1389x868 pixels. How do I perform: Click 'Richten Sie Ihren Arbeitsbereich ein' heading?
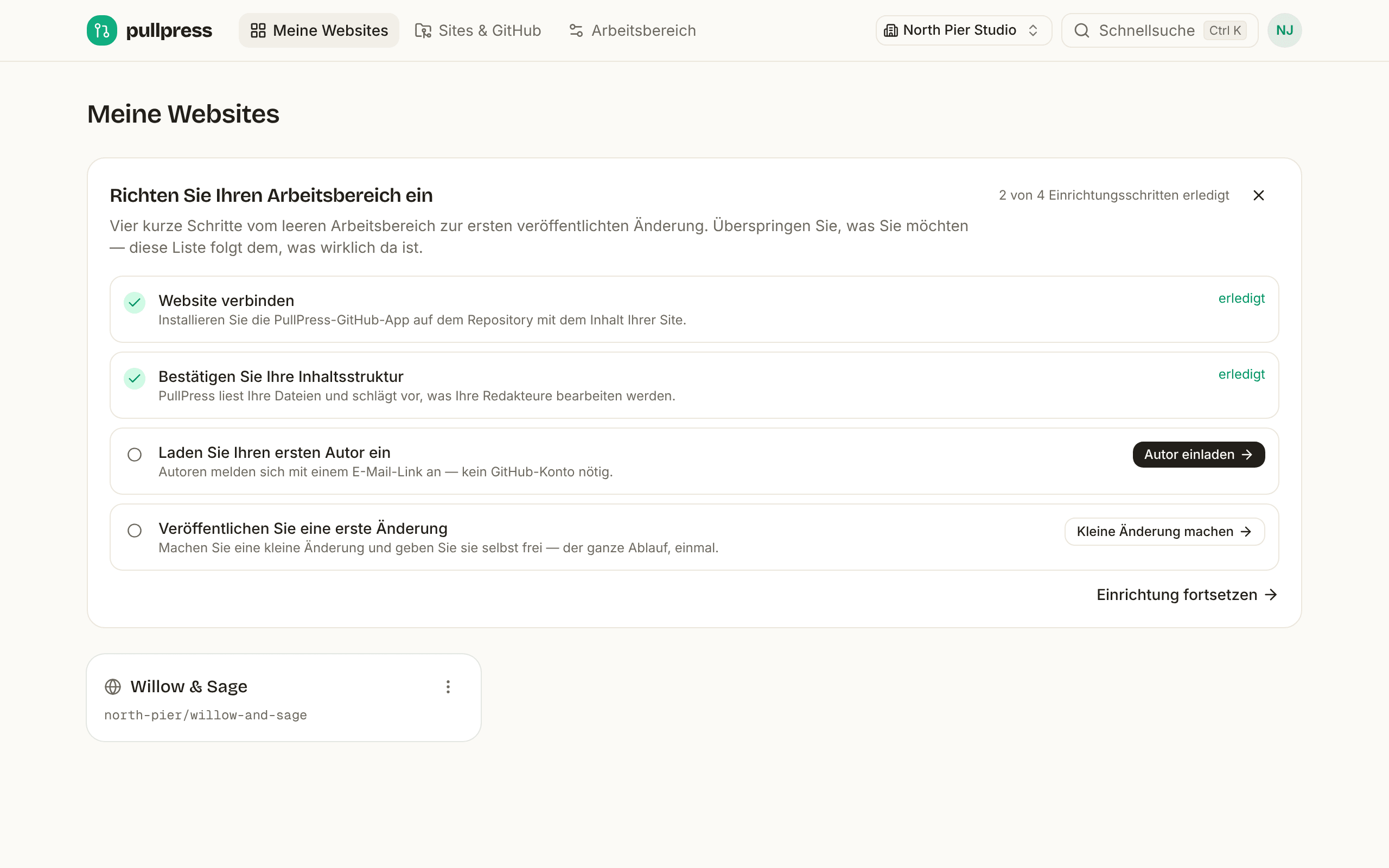click(x=271, y=195)
